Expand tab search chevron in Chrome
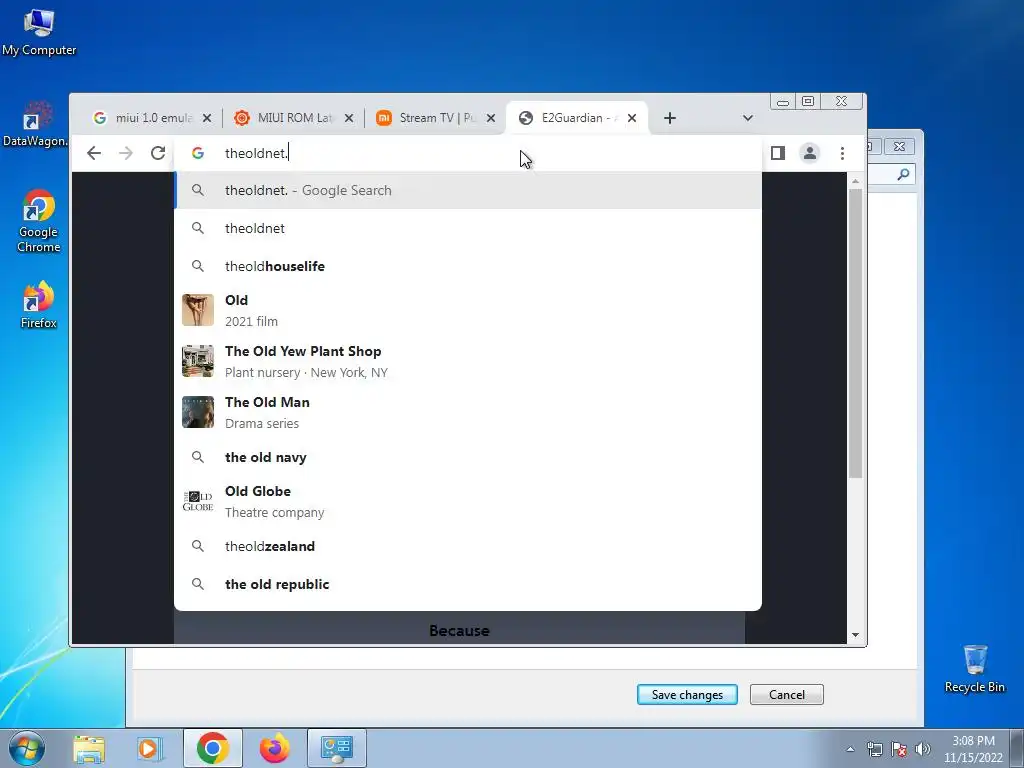The image size is (1024, 768). coord(748,118)
